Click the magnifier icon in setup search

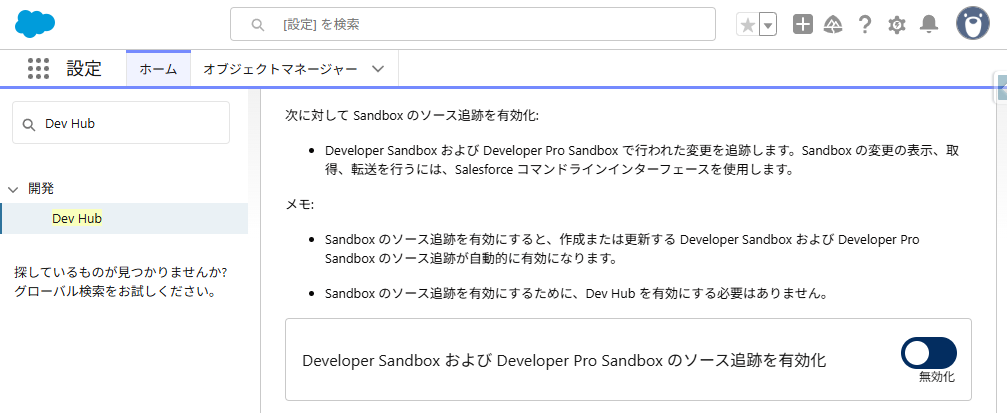[258, 25]
